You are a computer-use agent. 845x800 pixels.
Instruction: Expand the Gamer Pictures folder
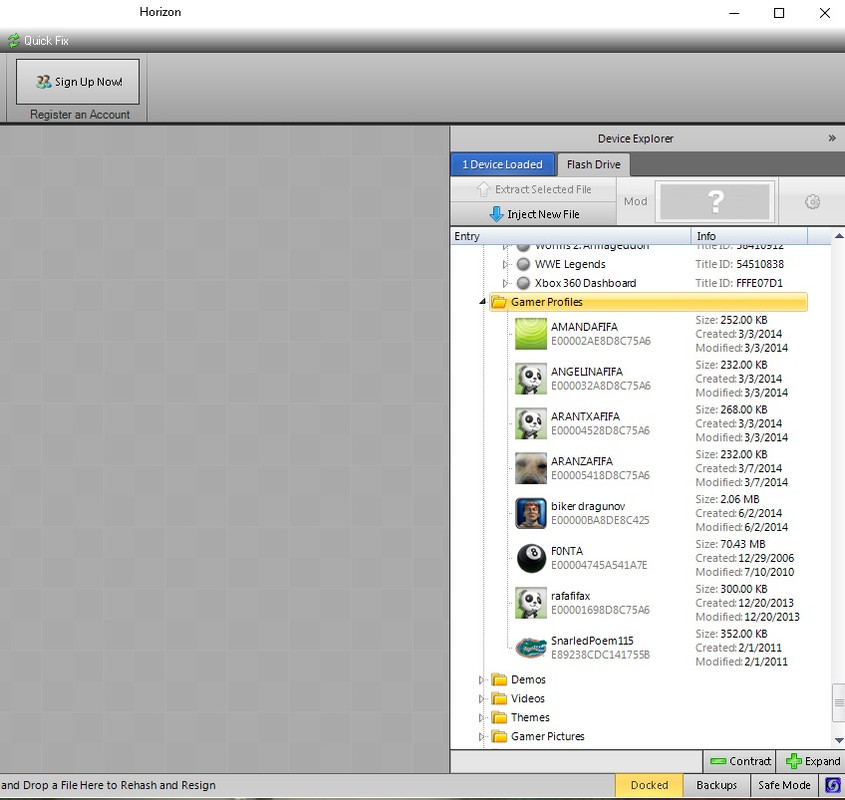482,736
